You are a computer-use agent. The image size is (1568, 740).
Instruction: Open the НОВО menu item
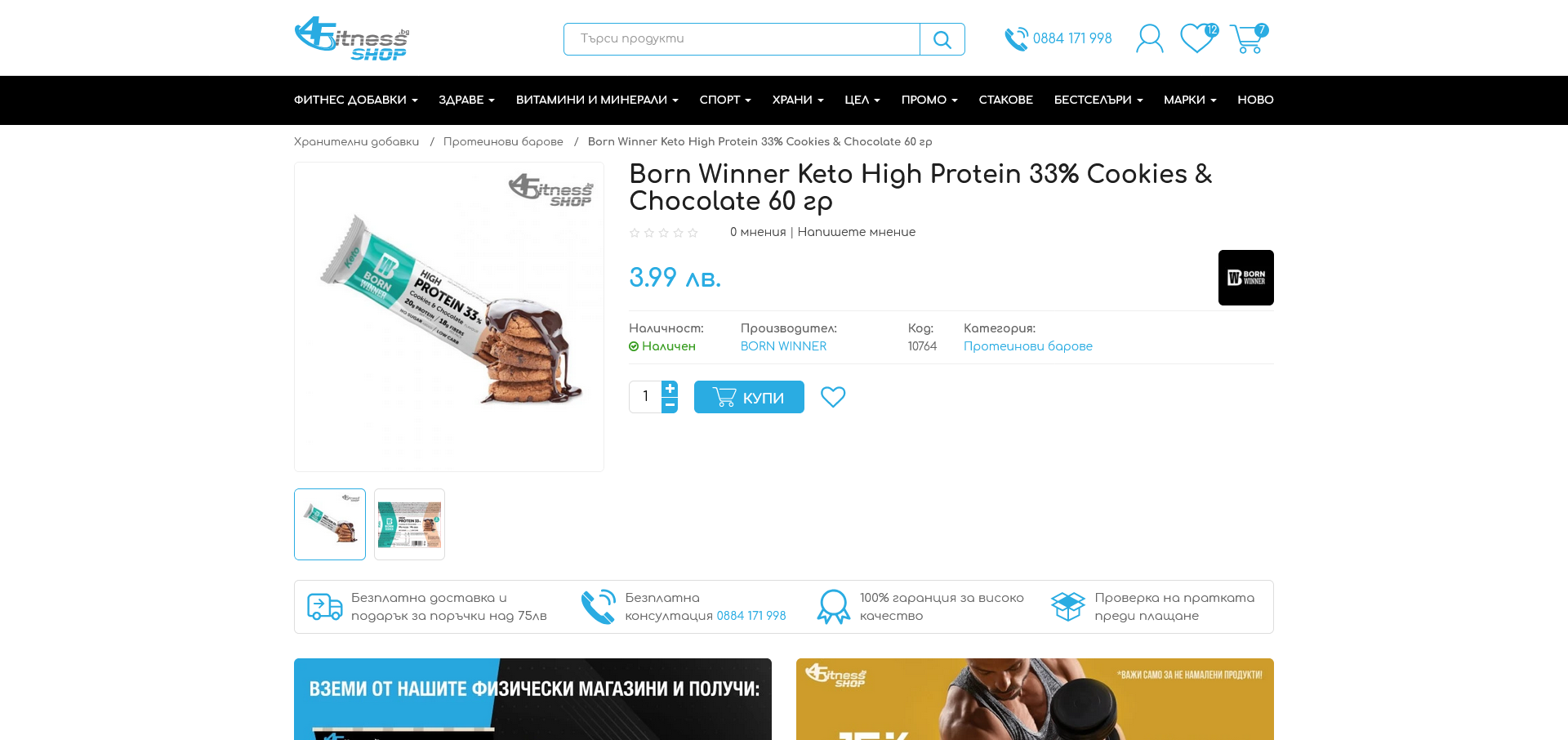pos(1255,100)
